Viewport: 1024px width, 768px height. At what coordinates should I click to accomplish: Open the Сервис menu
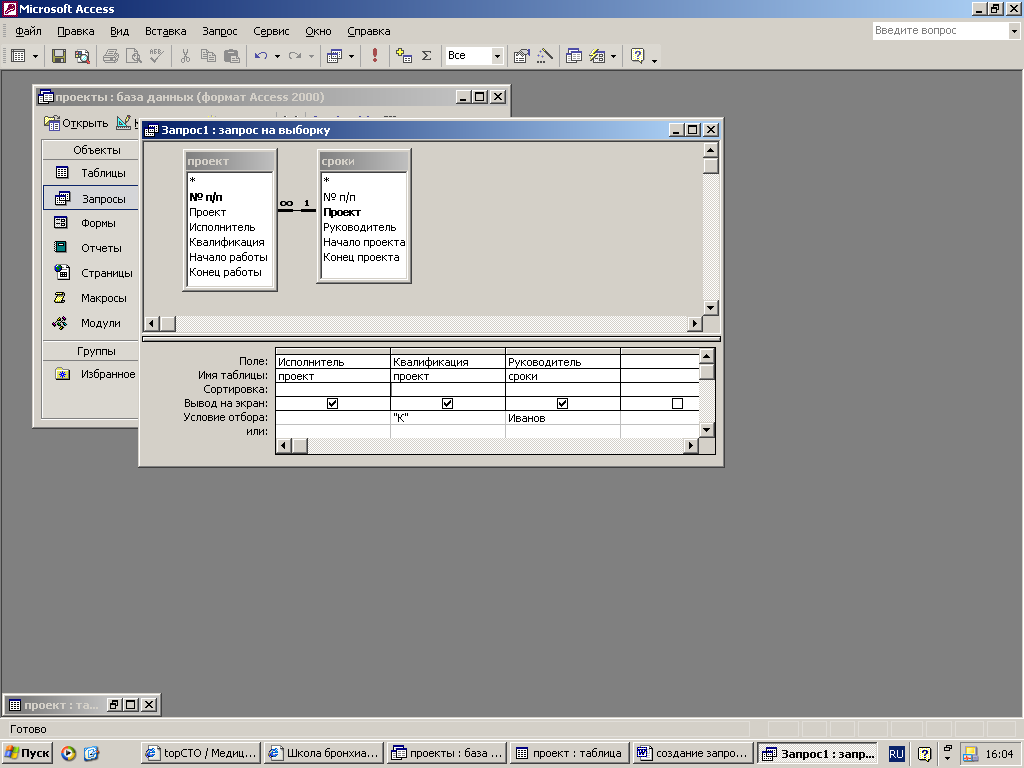271,31
